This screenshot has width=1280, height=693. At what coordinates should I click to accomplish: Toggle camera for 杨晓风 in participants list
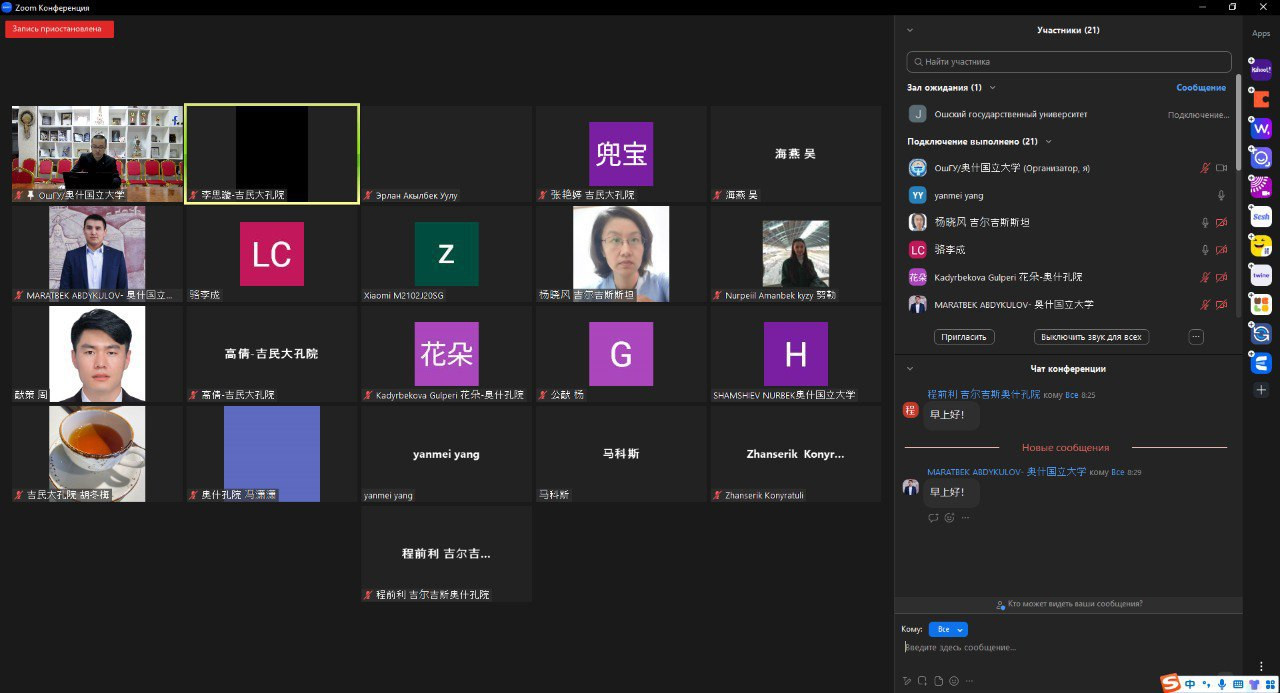point(1221,223)
